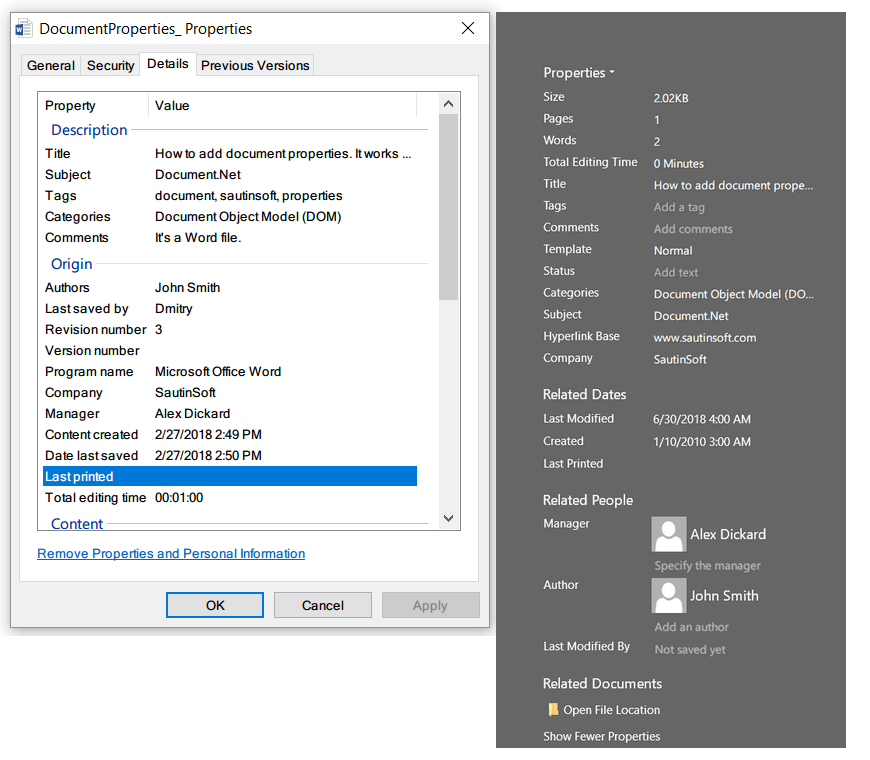Click the Word document icon in title bar
870x760 pixels.
25,29
